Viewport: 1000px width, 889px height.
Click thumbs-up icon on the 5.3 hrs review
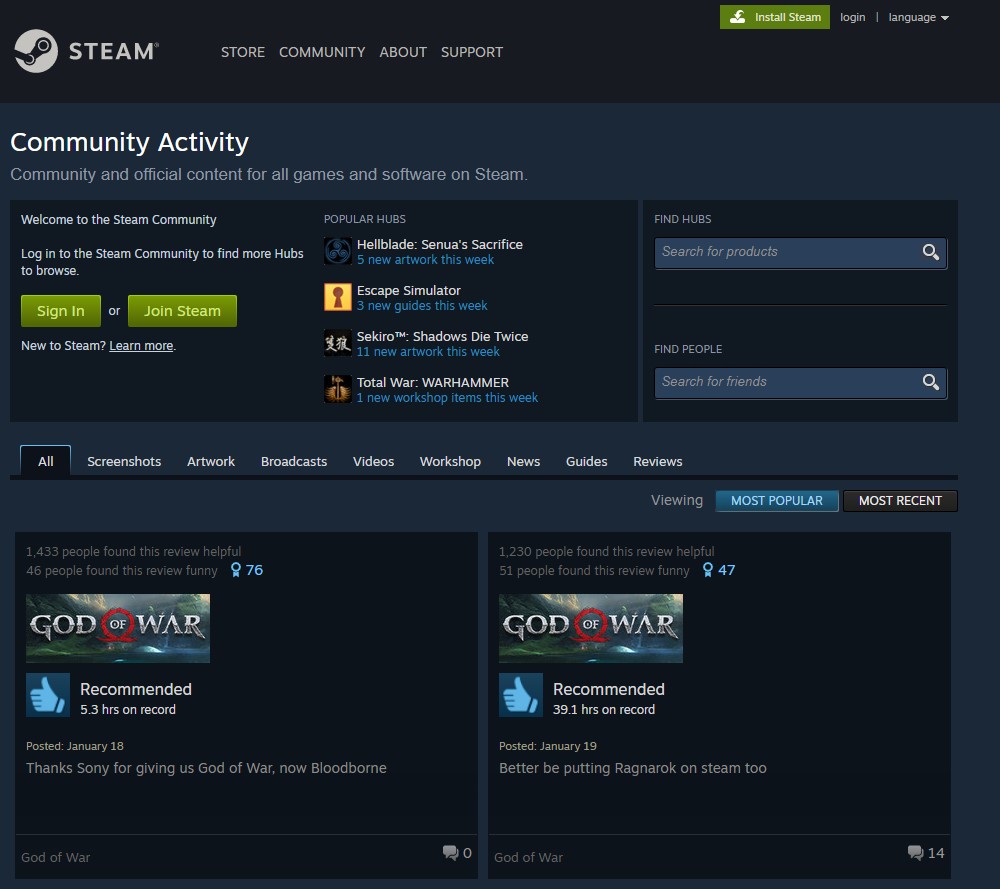click(48, 695)
